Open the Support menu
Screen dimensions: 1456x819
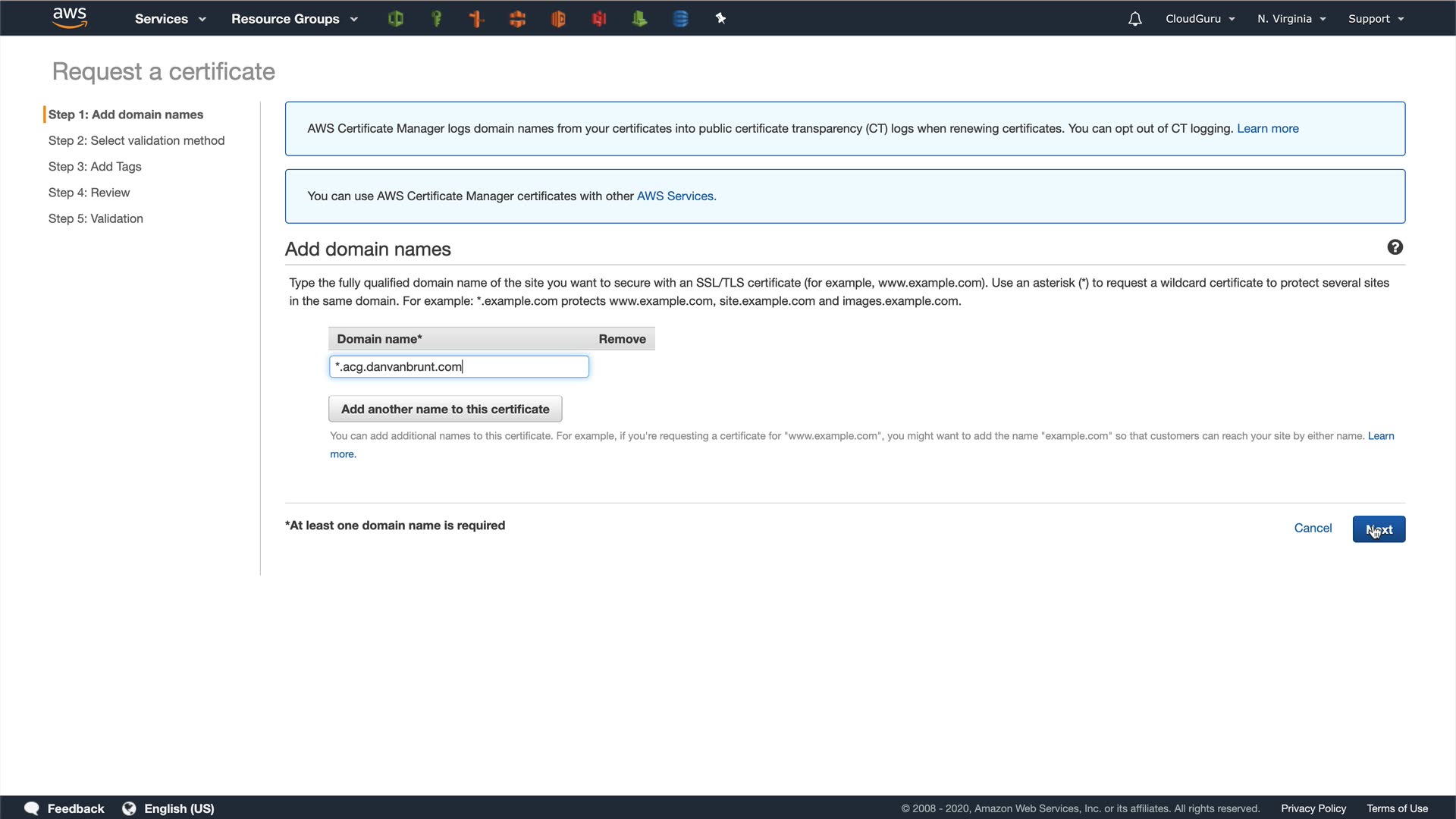click(1376, 19)
